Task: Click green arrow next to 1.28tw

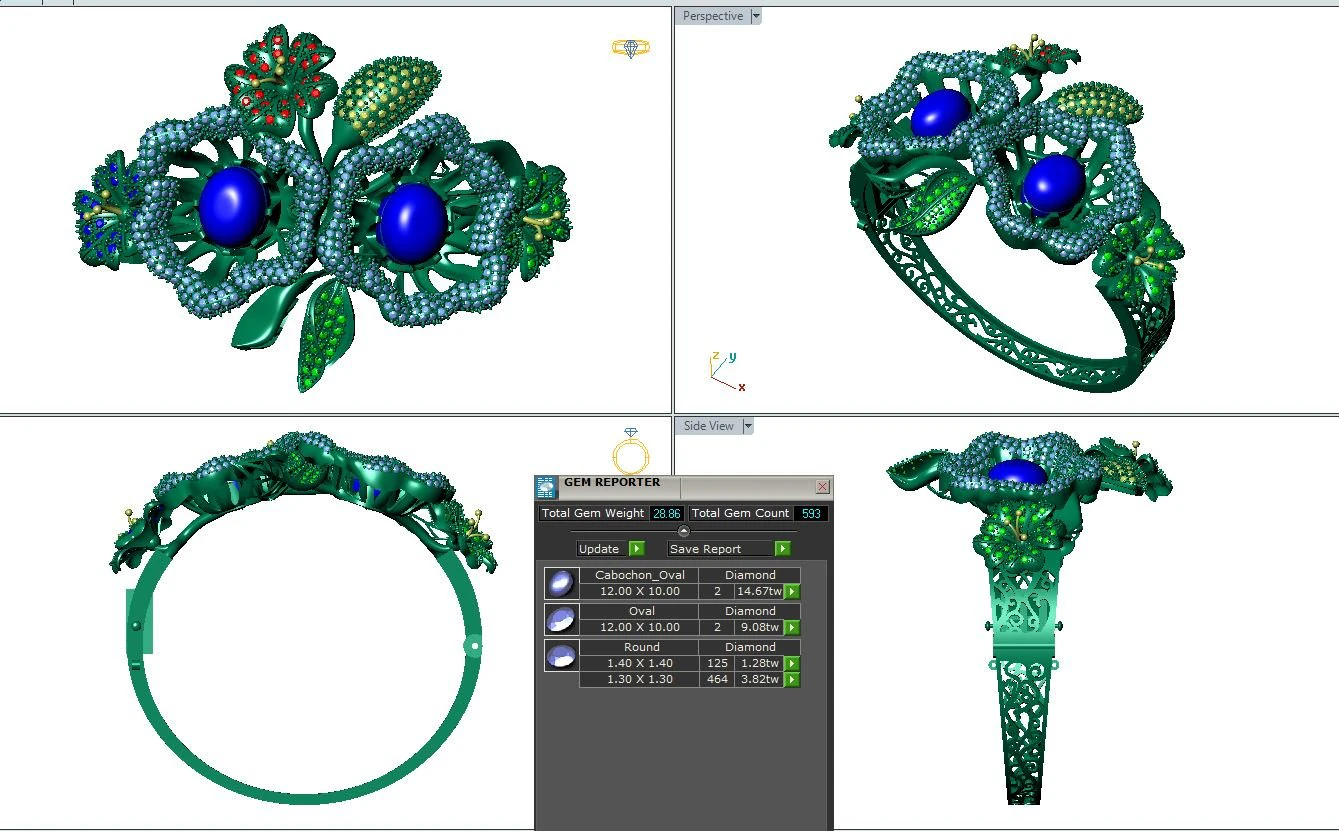Action: click(792, 664)
